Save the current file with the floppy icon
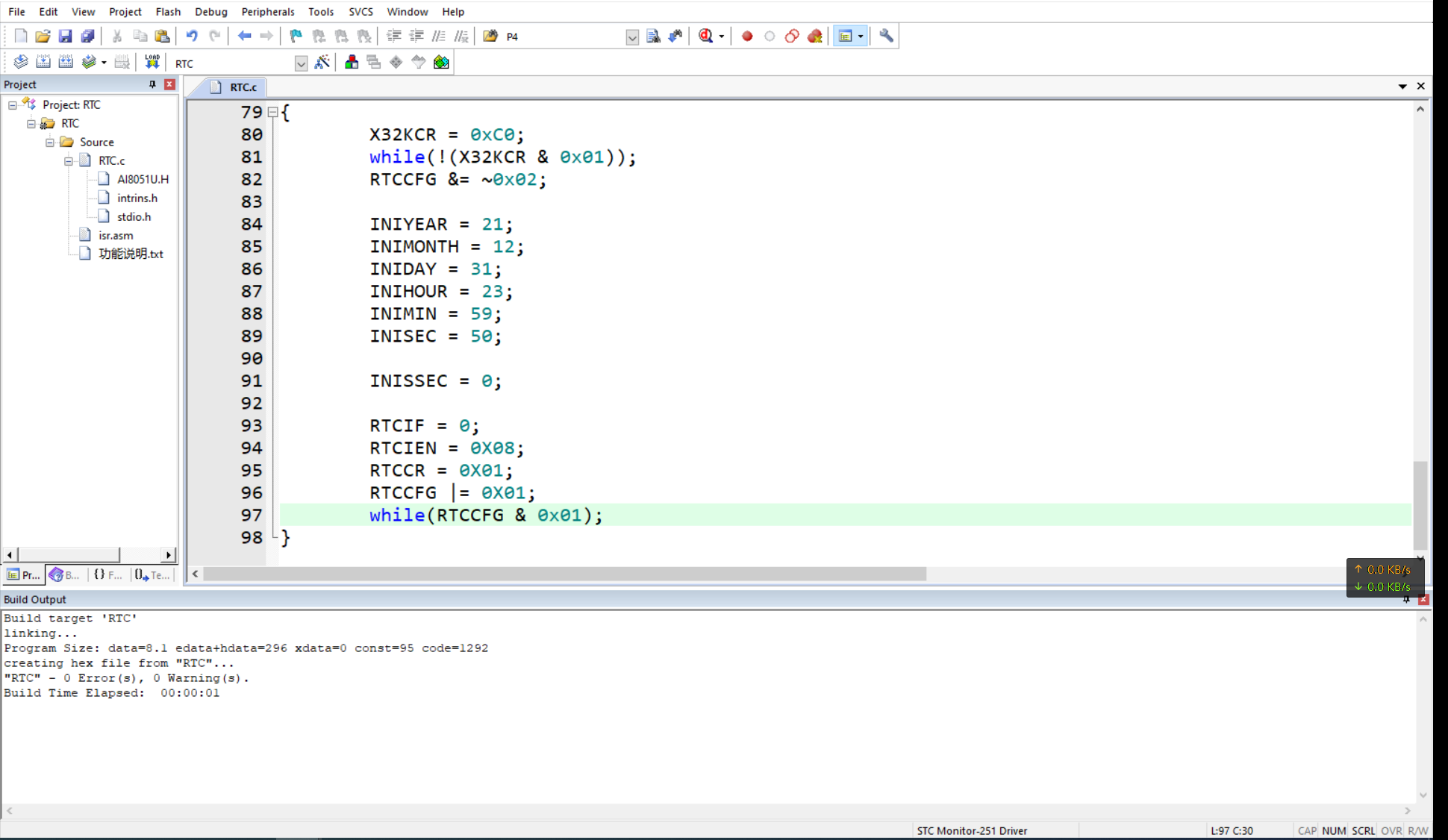The image size is (1448, 840). [66, 36]
